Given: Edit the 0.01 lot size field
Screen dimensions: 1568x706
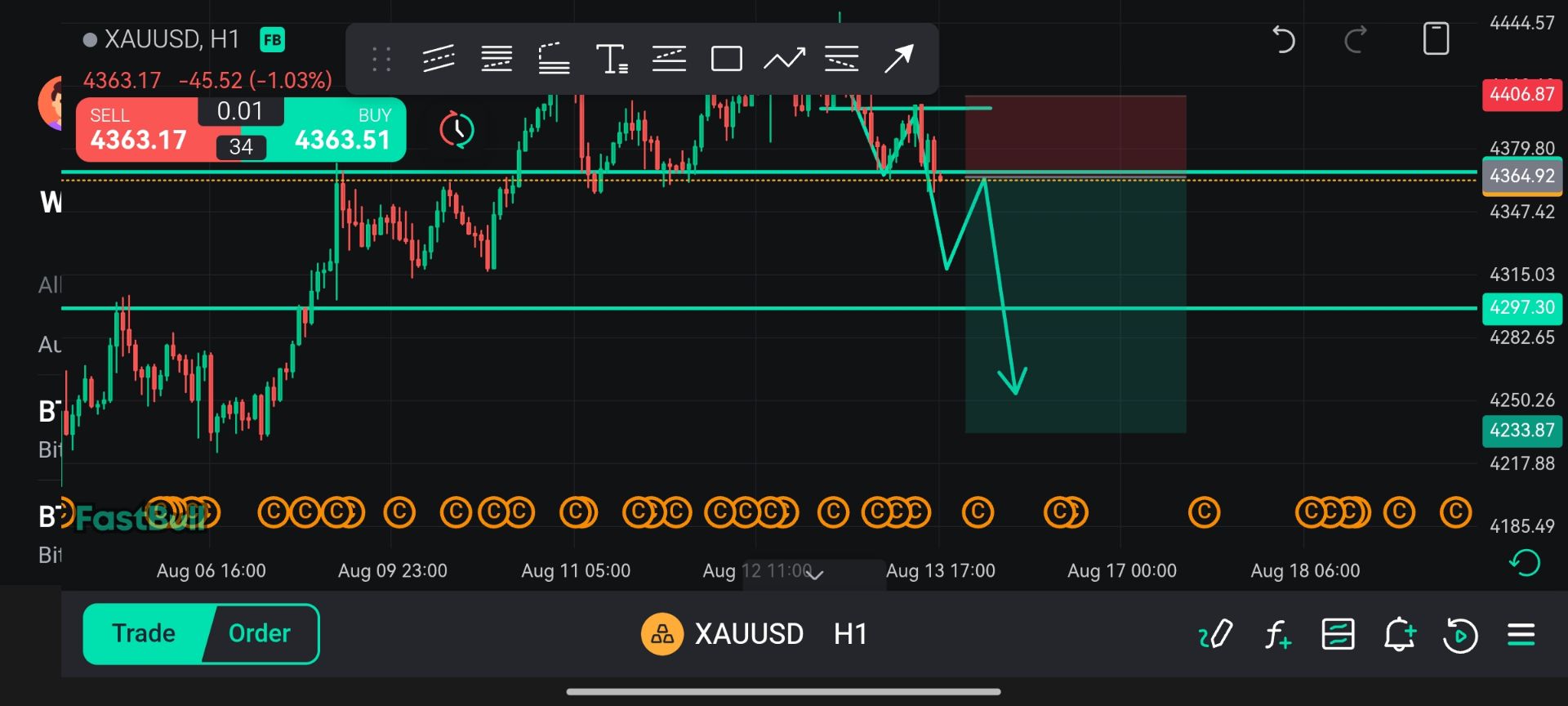Looking at the screenshot, I should (240, 111).
